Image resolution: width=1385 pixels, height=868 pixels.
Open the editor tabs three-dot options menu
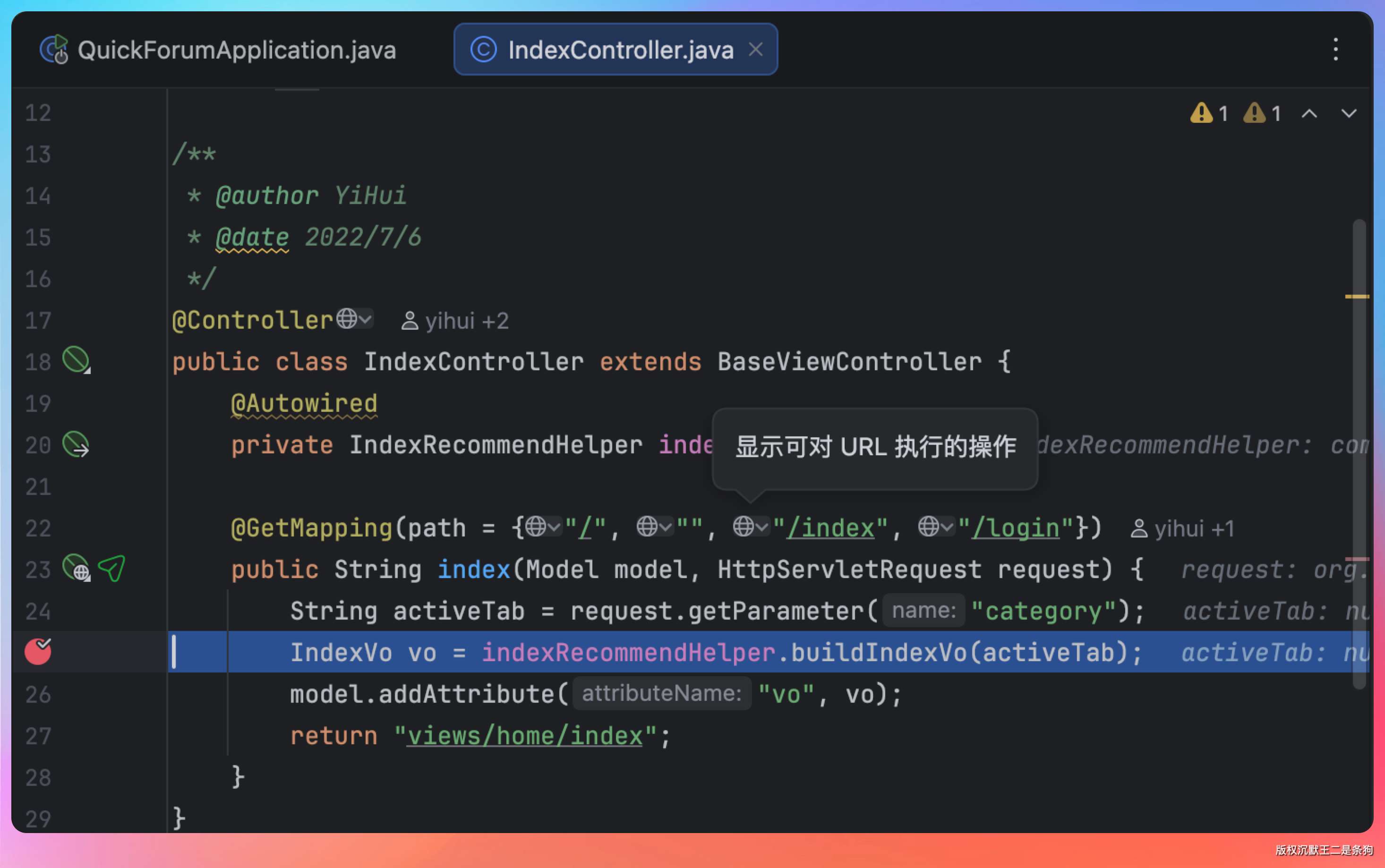click(1335, 50)
